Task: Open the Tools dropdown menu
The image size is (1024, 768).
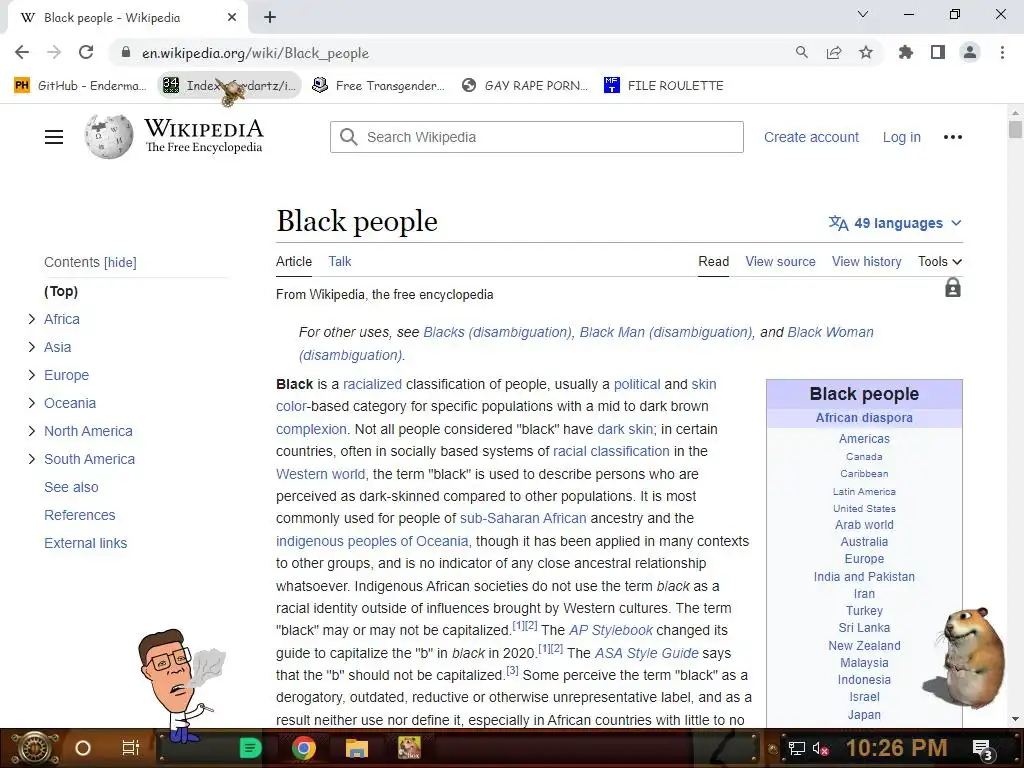Action: click(940, 261)
